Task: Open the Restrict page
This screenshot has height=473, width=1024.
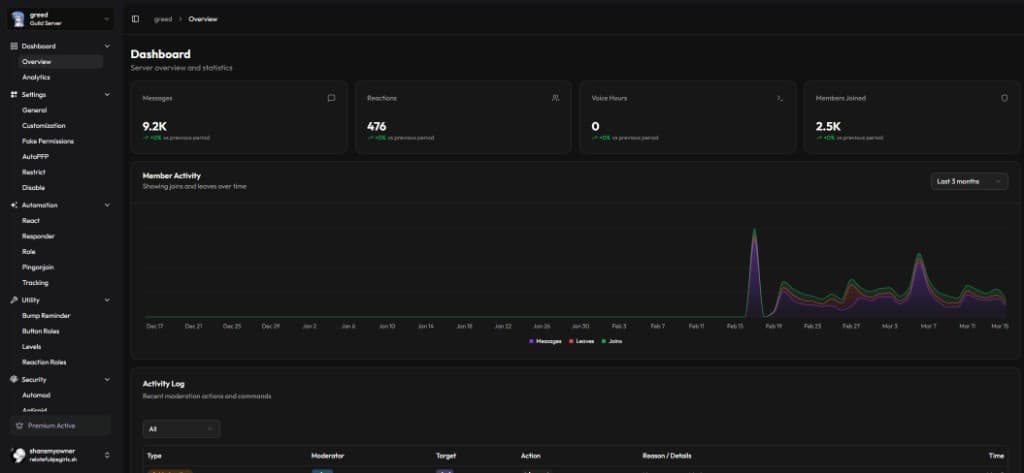Action: tap(34, 172)
